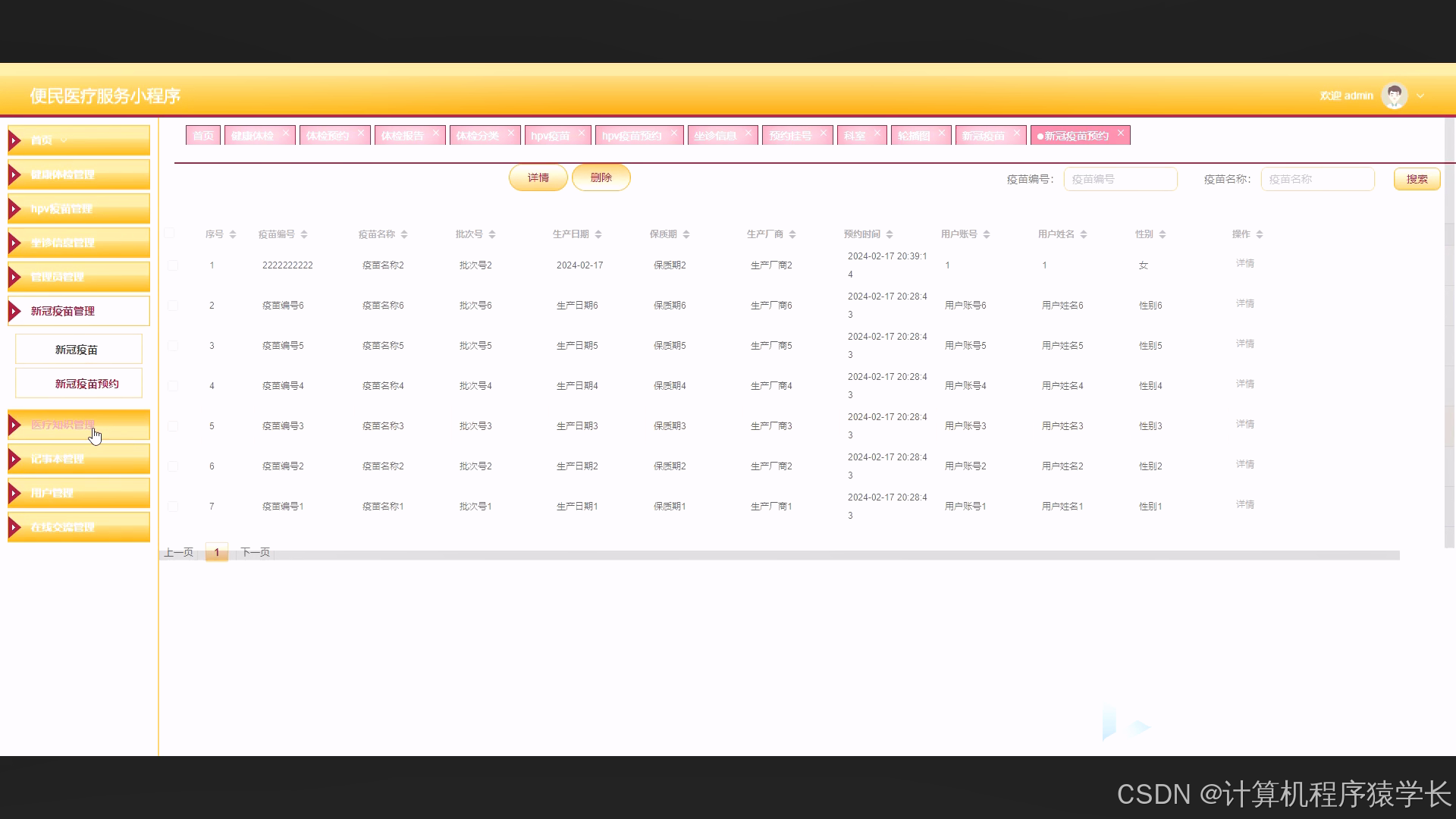Viewport: 1456px width, 819px height.
Task: Open the 新冠疫苗 submenu item
Action: coord(79,350)
